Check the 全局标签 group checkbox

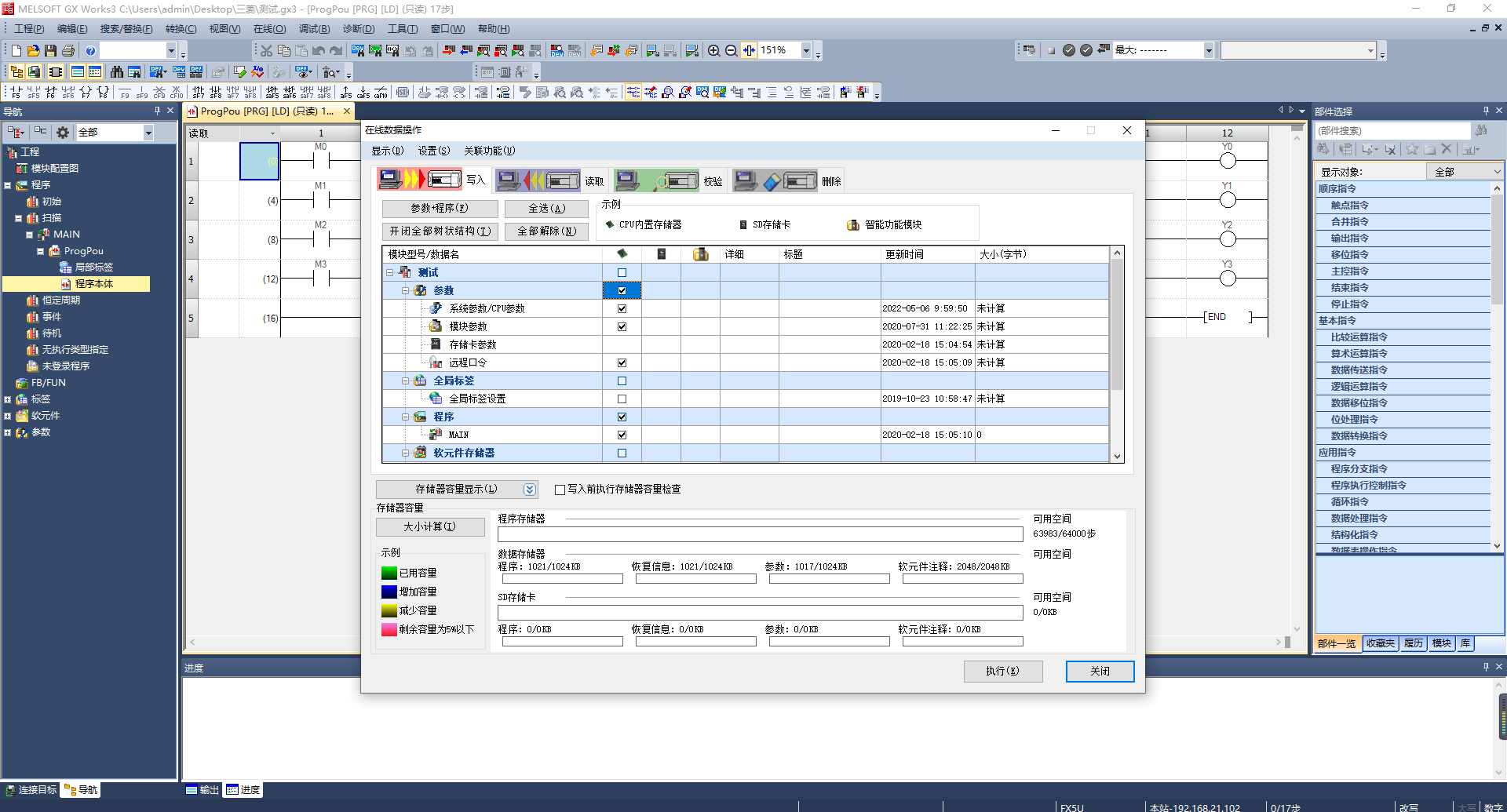point(622,381)
